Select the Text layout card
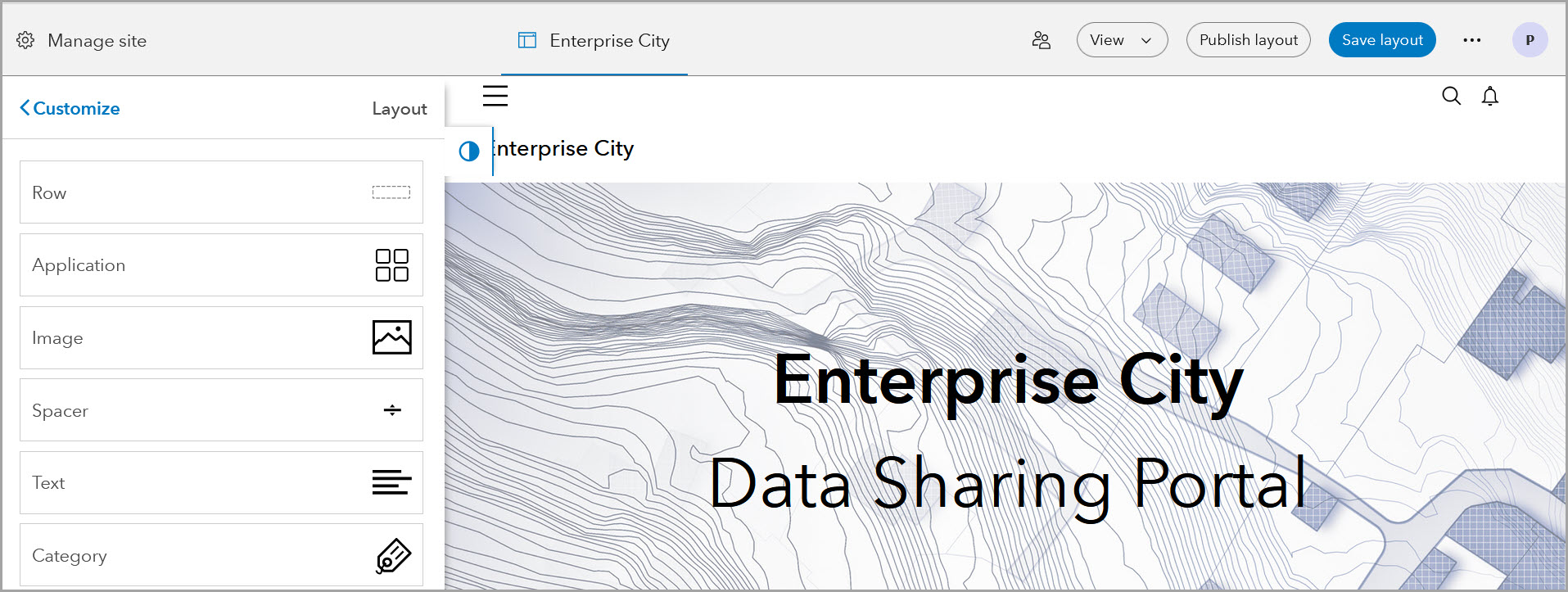 point(221,482)
